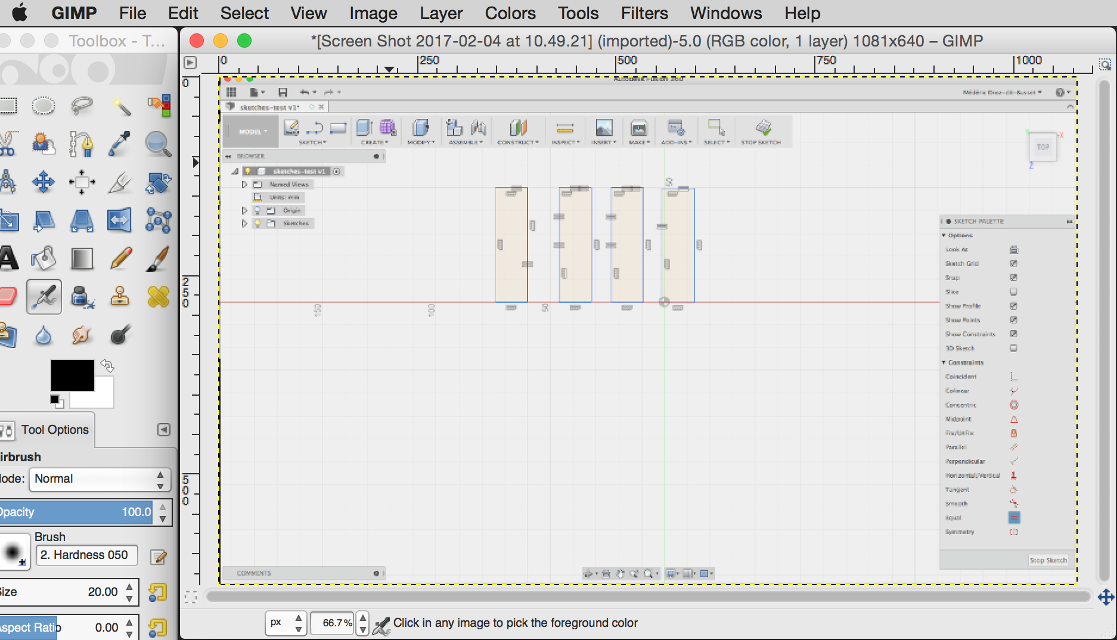Open the foreground color swatch
The image size is (1117, 640).
tap(72, 375)
